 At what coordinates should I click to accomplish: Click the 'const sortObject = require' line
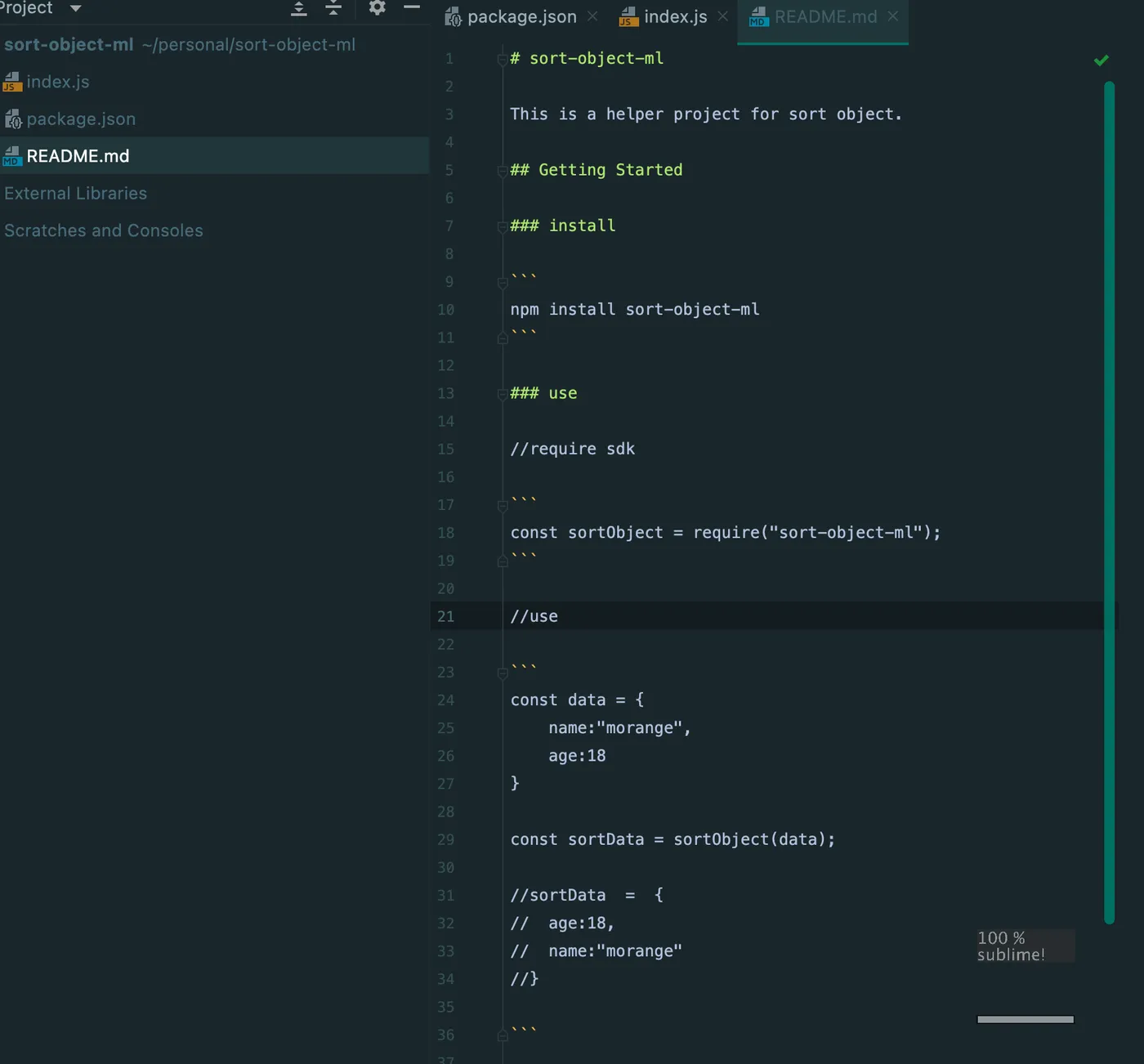tap(726, 532)
